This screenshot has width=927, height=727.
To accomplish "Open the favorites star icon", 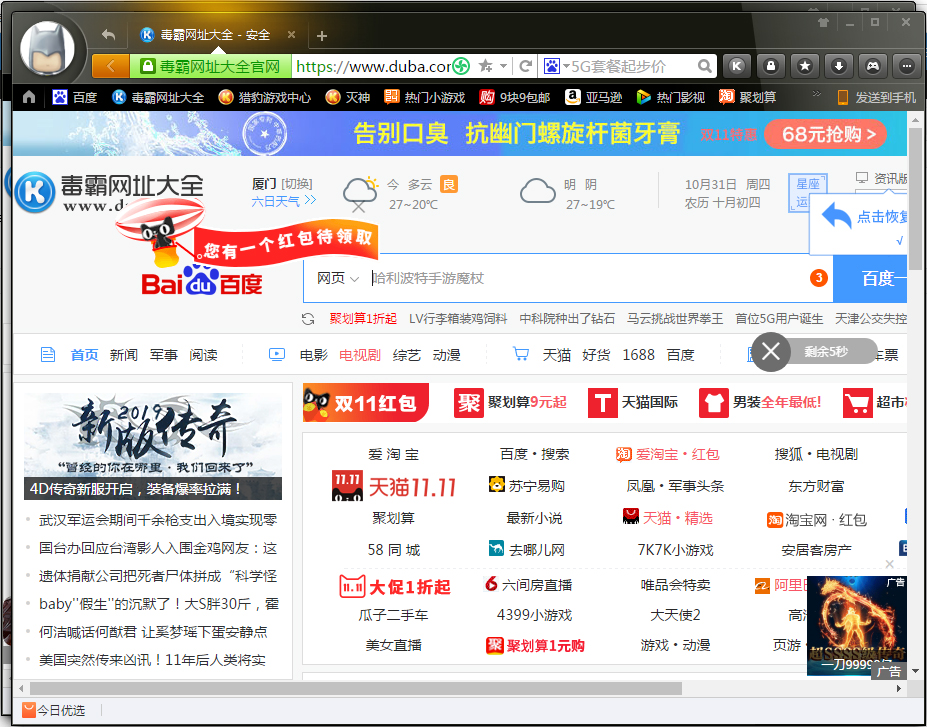I will click(x=805, y=64).
